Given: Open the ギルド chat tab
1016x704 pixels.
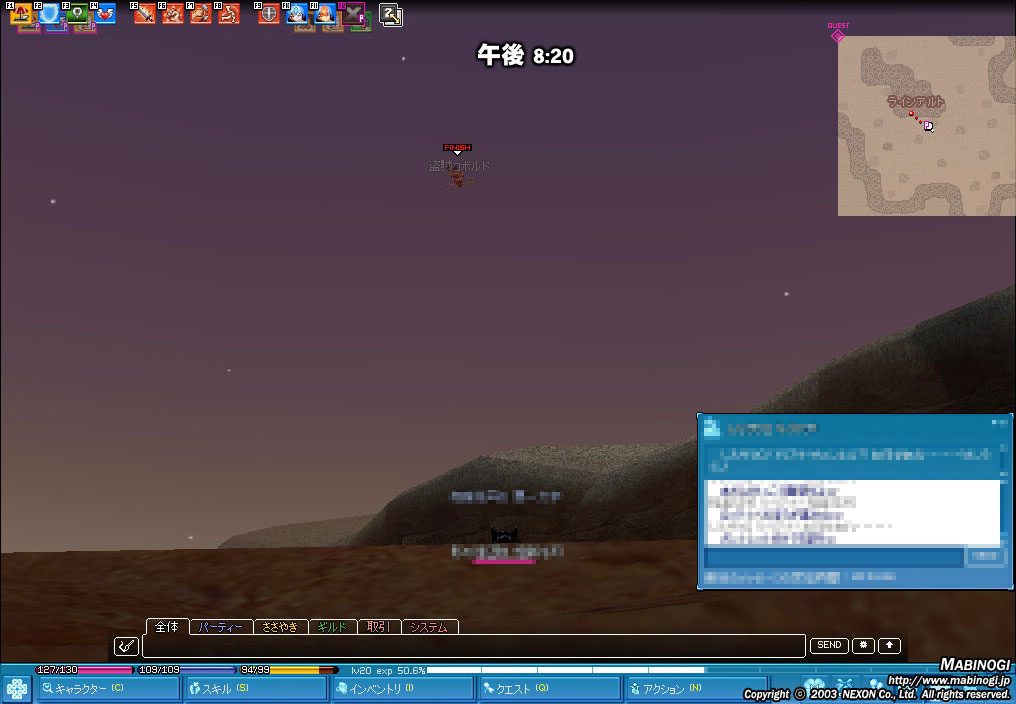Looking at the screenshot, I should (x=331, y=627).
